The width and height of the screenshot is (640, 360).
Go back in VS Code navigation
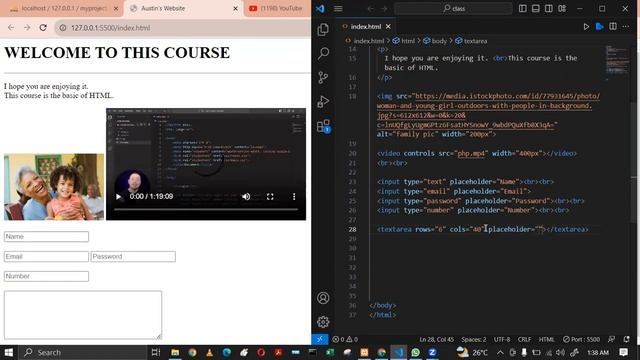pos(370,8)
